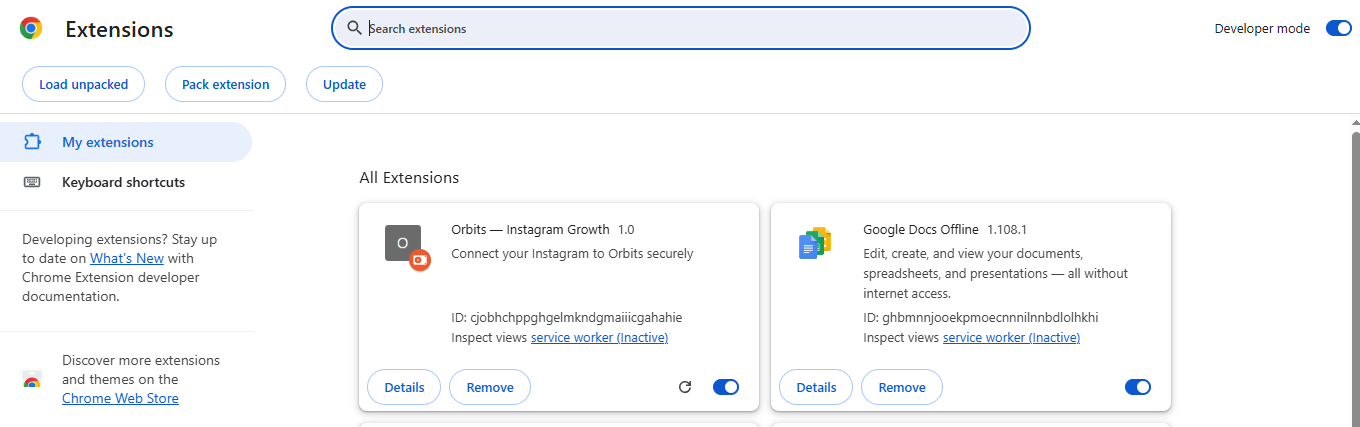Remove Google Docs Offline extension
1360x427 pixels.
point(902,387)
